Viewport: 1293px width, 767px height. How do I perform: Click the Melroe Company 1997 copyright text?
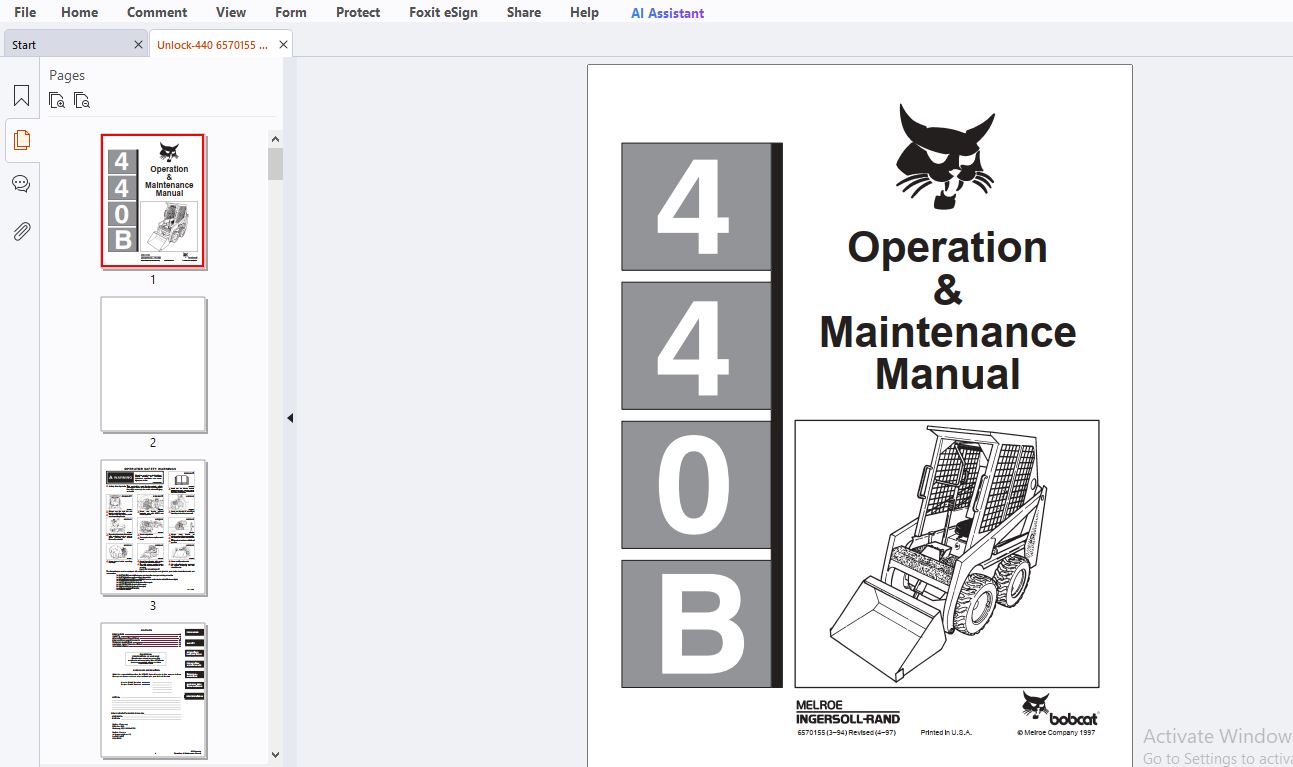coord(1056,732)
